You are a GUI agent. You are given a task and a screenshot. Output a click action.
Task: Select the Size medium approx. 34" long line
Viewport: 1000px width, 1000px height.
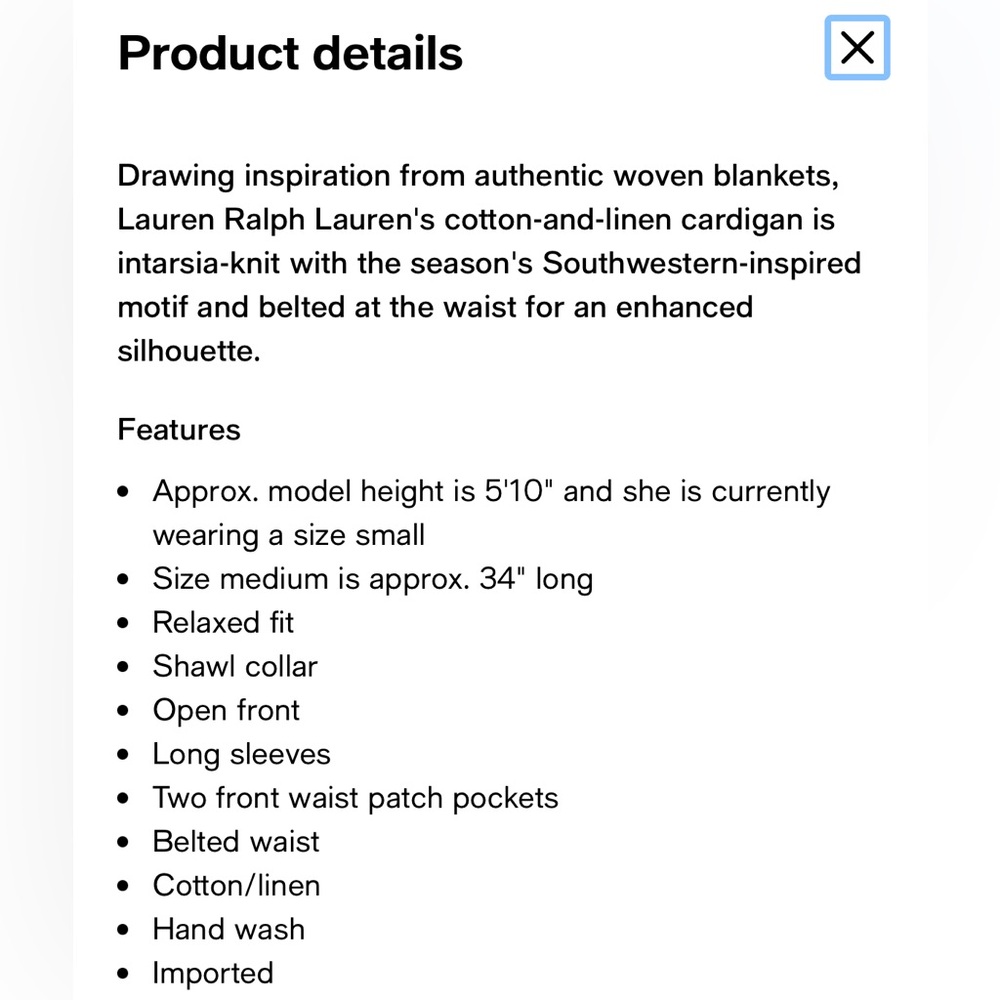[x=373, y=580]
